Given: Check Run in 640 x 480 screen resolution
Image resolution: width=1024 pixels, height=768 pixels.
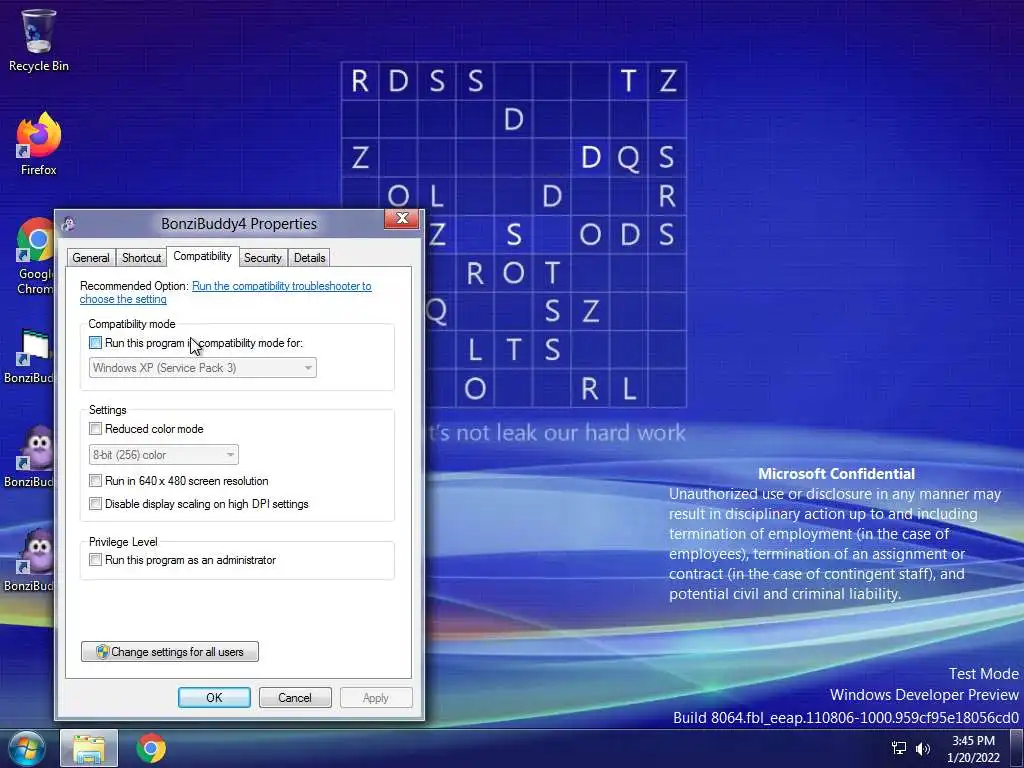Looking at the screenshot, I should 95,481.
